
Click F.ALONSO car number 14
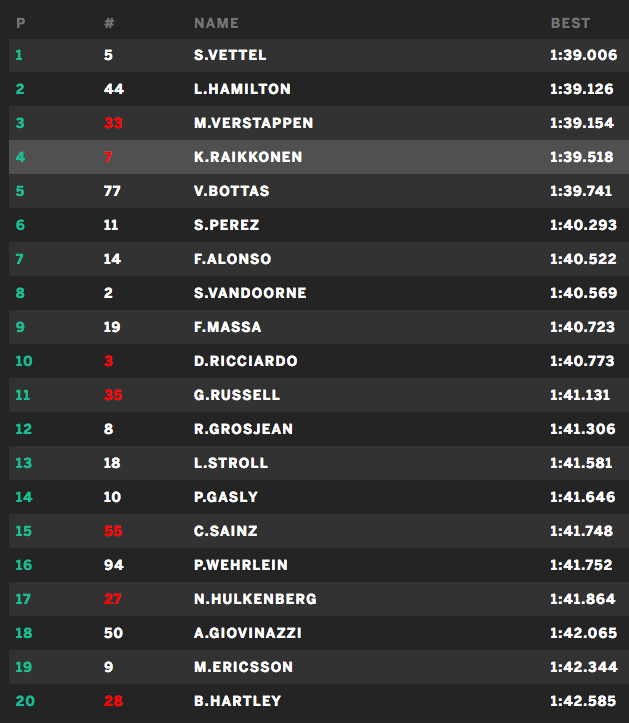pyautogui.click(x=112, y=259)
